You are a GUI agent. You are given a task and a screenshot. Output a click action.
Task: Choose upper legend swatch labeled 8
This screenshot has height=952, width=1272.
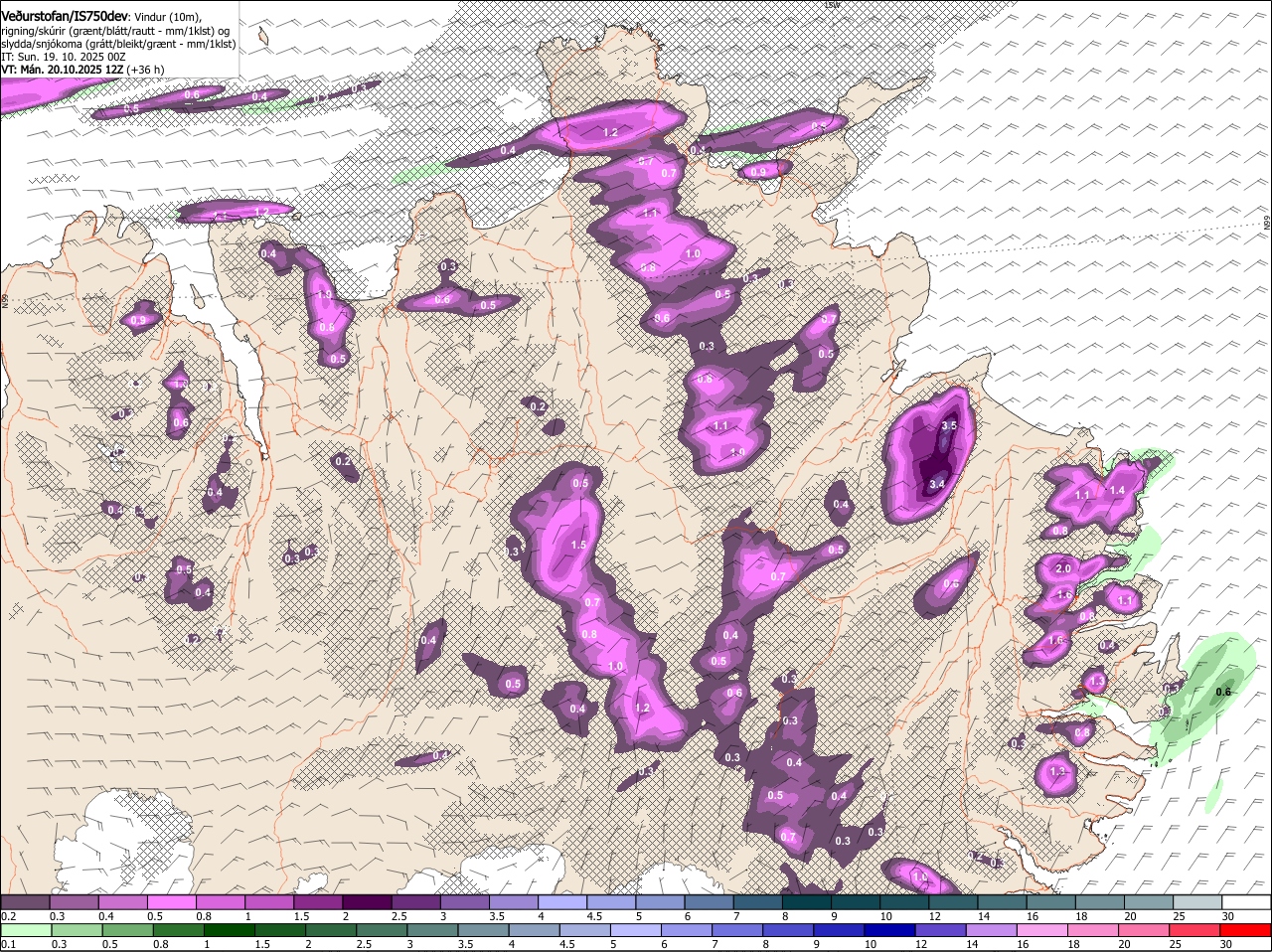(807, 901)
